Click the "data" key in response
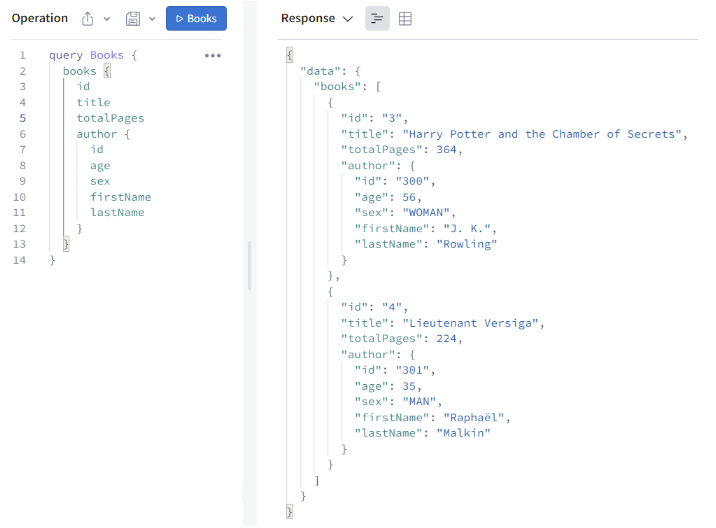 (320, 71)
